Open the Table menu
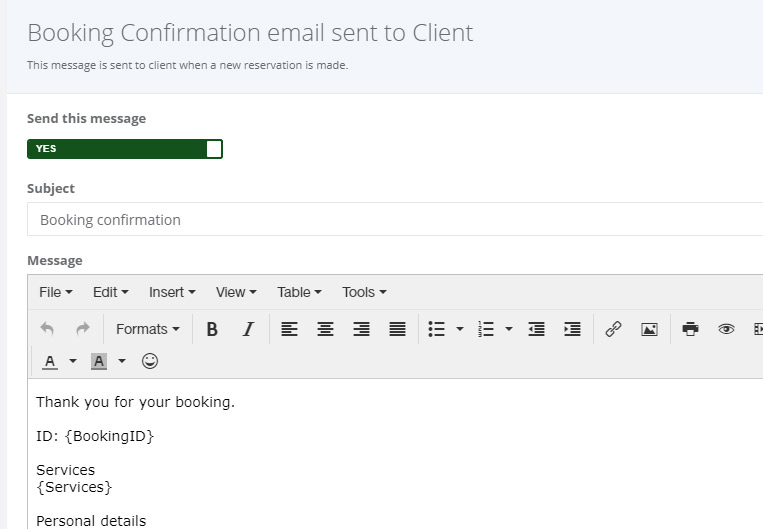The image size is (763, 529). point(299,292)
